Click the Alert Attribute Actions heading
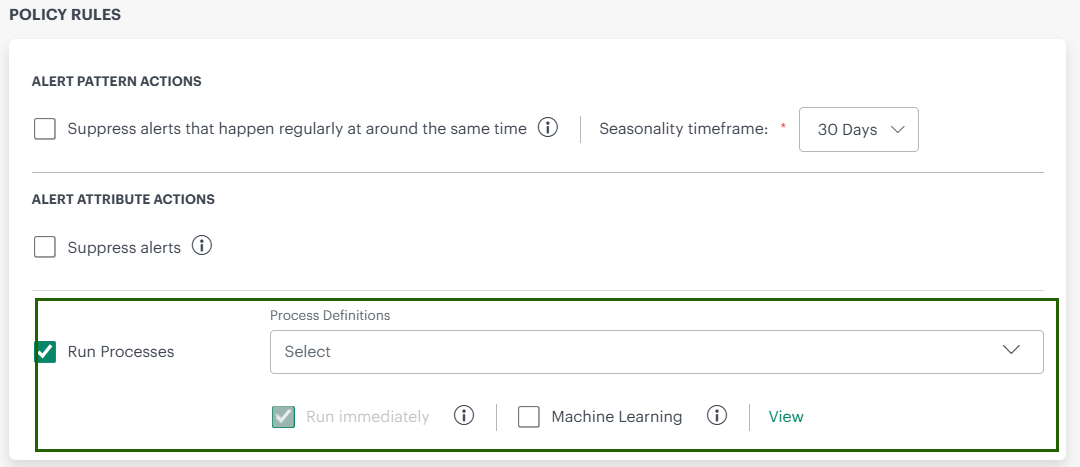Viewport: 1080px width, 467px height. coord(123,199)
